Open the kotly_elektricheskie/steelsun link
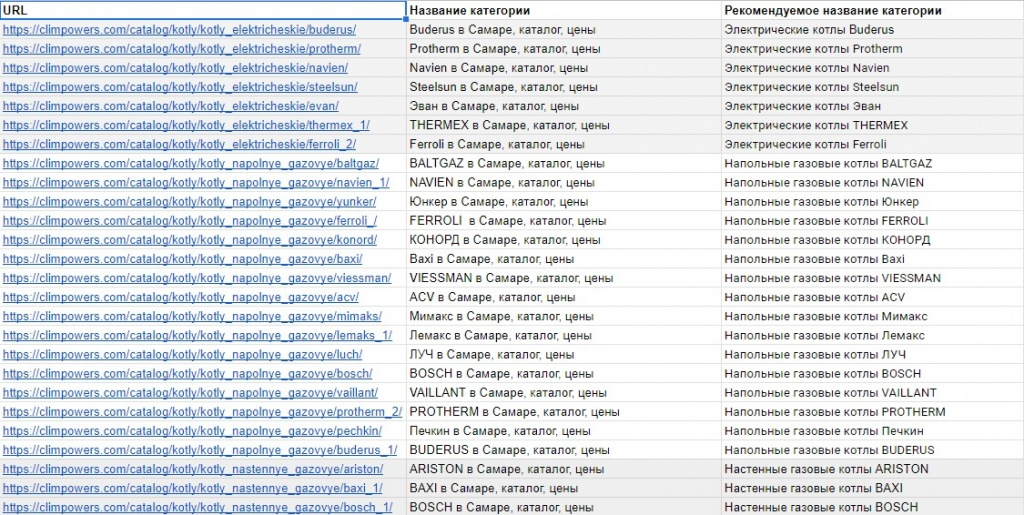The width and height of the screenshot is (1024, 515). [x=180, y=87]
